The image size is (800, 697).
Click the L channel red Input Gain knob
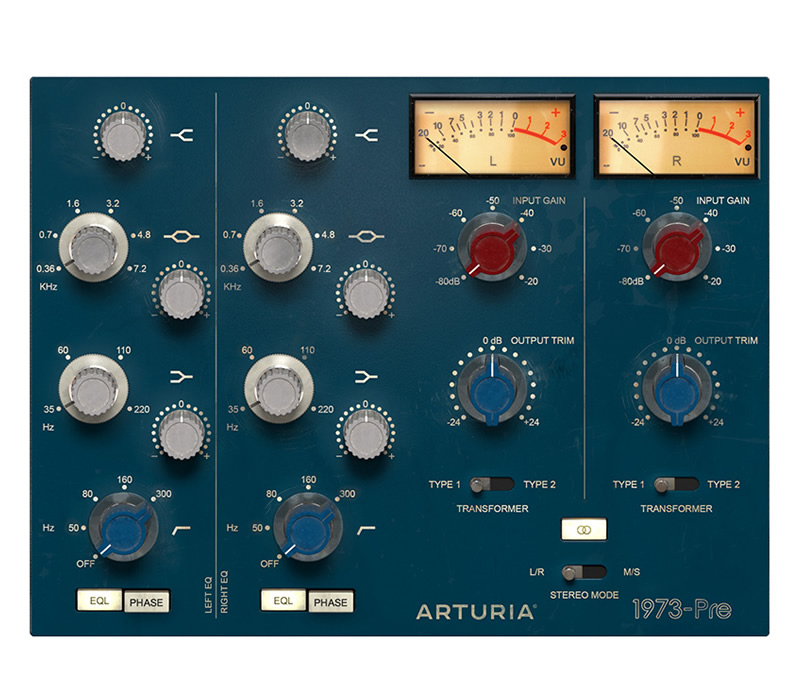point(492,248)
